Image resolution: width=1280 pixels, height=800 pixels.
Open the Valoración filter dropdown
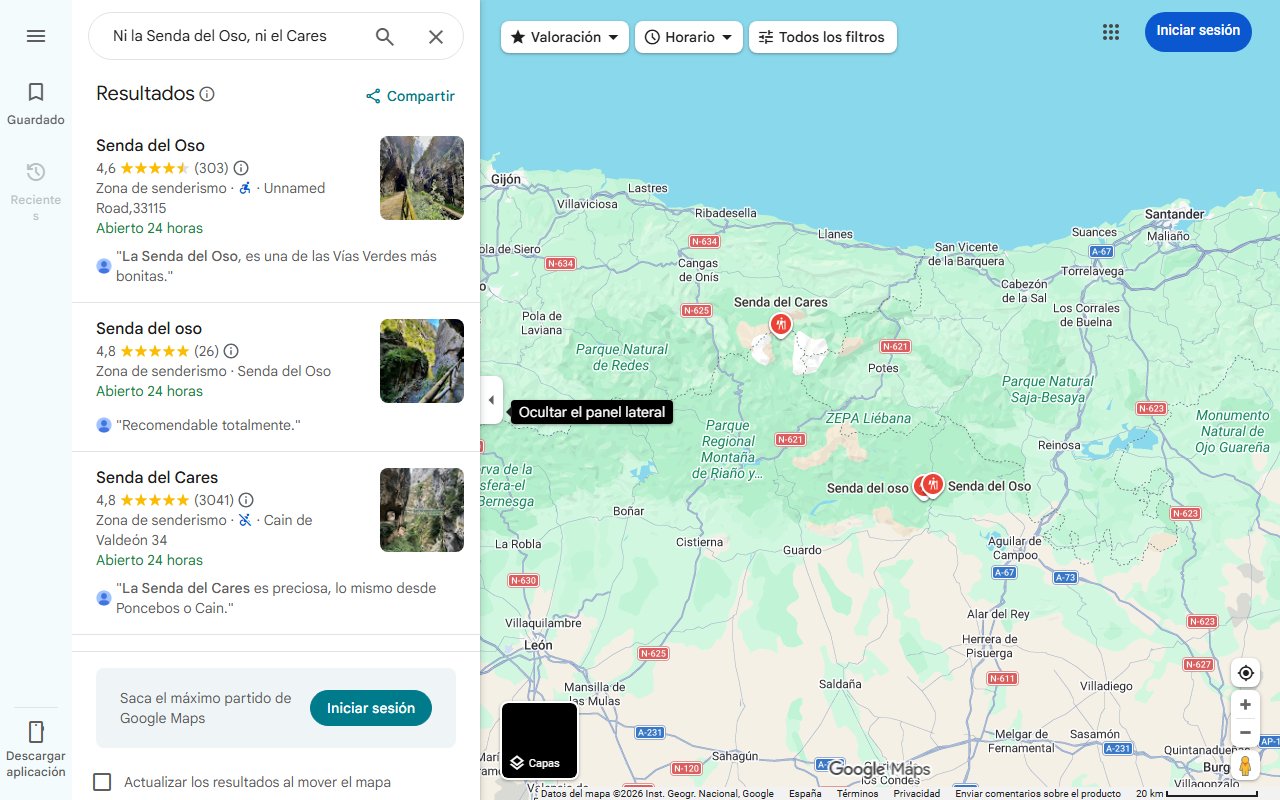[x=564, y=36]
